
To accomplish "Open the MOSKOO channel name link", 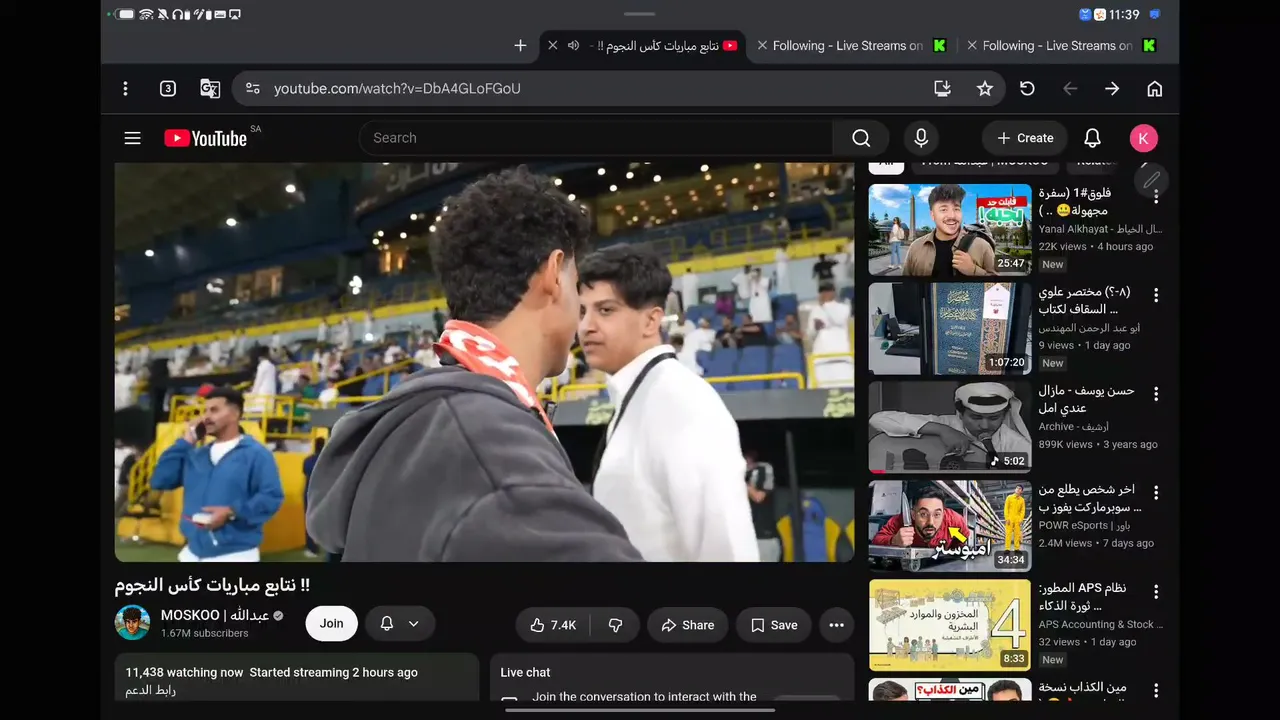I will pyautogui.click(x=215, y=615).
